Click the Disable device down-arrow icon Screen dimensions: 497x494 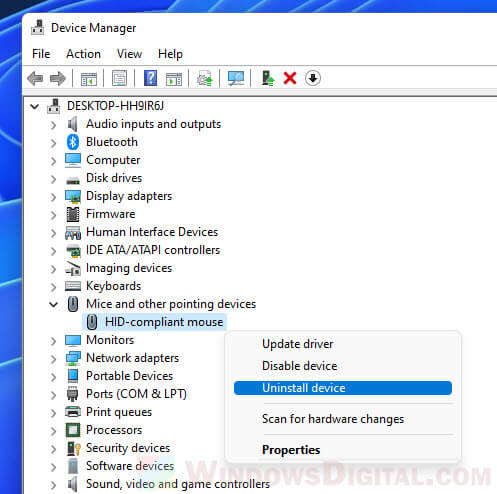312,78
